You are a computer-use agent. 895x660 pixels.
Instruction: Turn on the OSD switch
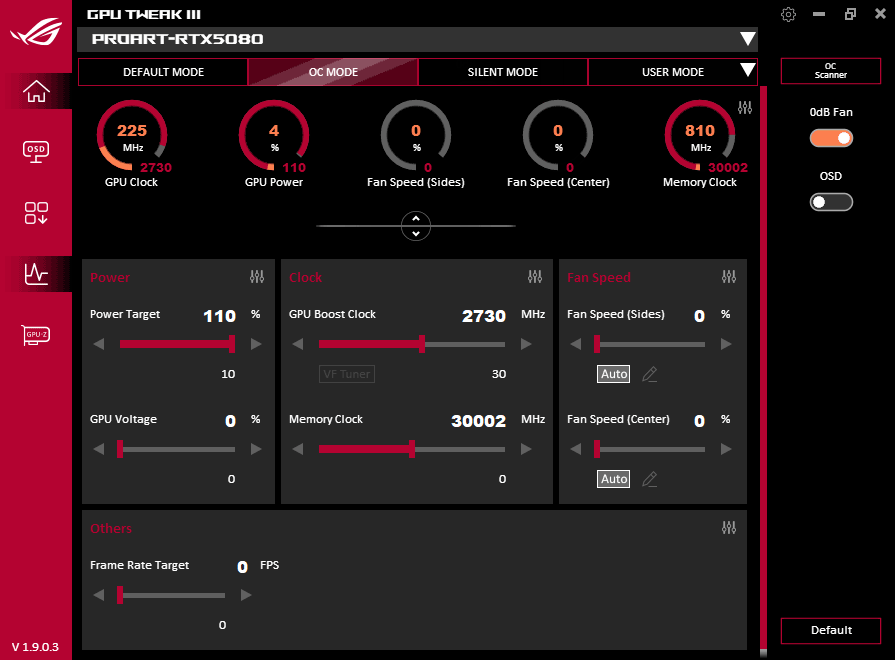click(x=831, y=201)
